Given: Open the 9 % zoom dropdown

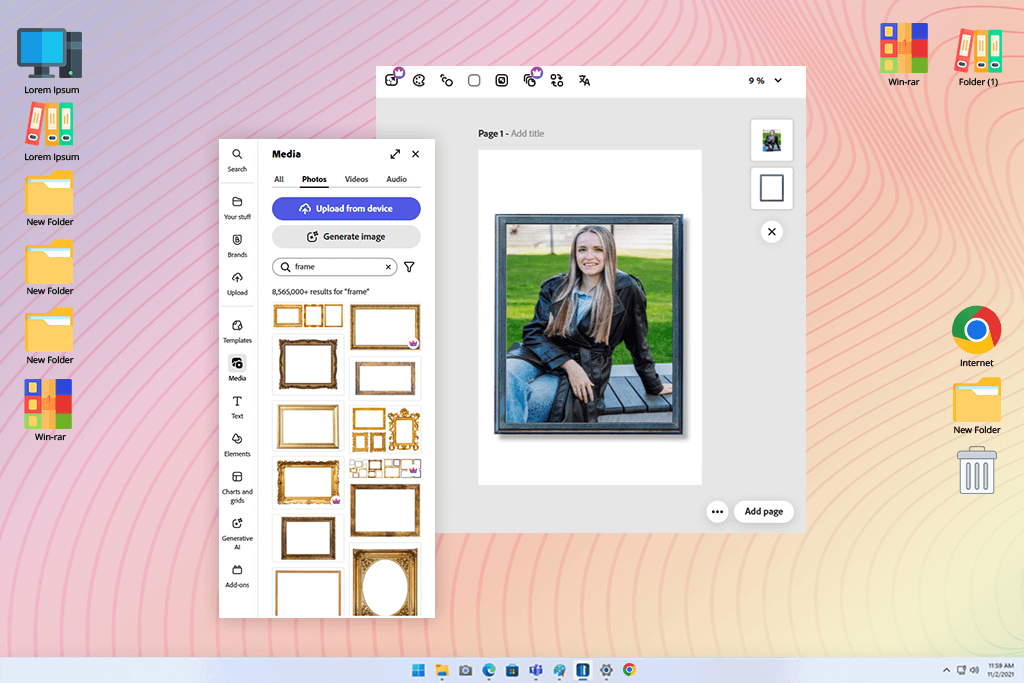Looking at the screenshot, I should (765, 80).
